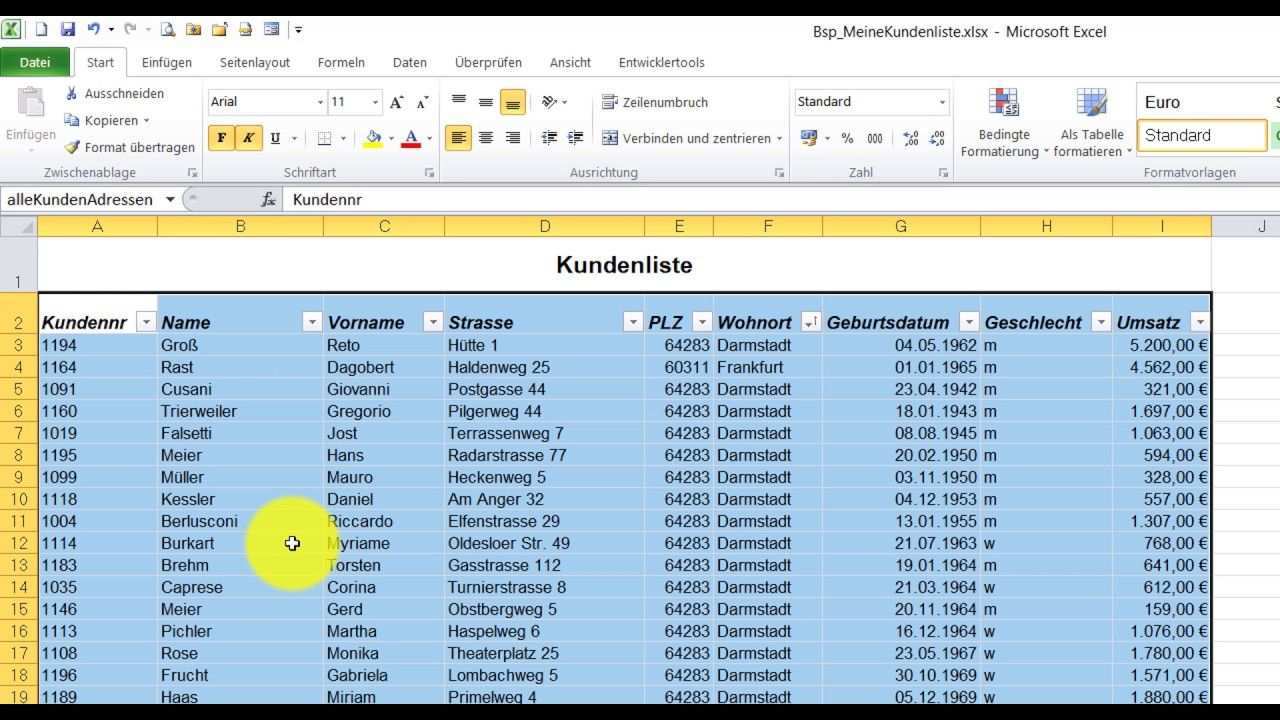Apply the yellow fill color swatch
This screenshot has height=720, width=1280.
(374, 138)
